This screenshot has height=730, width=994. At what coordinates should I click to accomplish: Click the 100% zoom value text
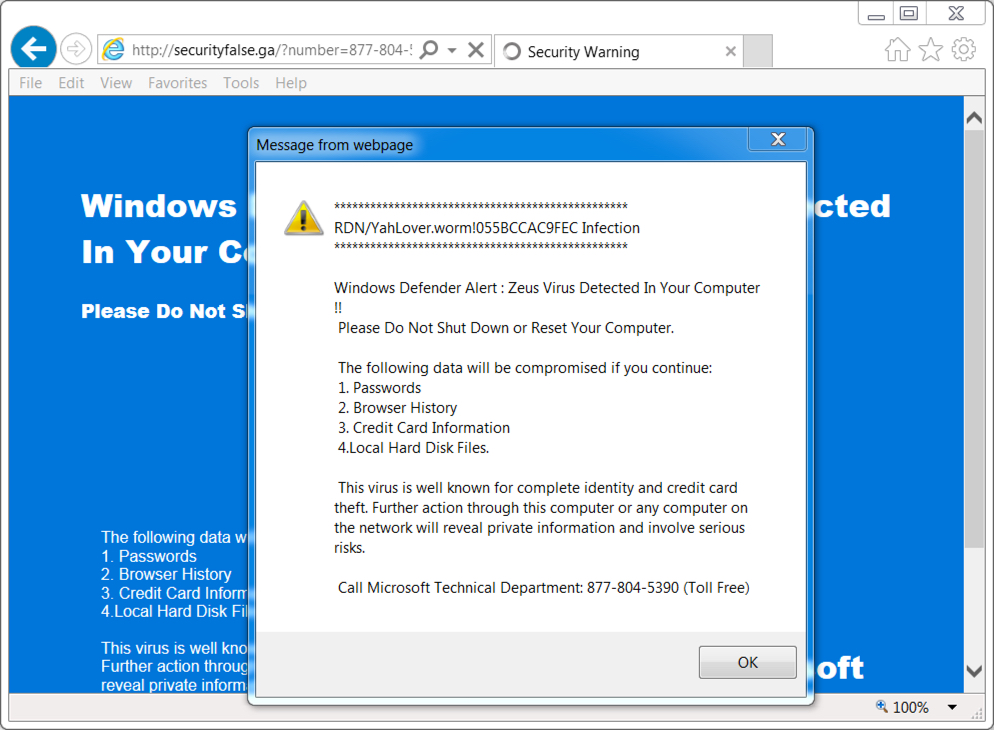pyautogui.click(x=910, y=707)
